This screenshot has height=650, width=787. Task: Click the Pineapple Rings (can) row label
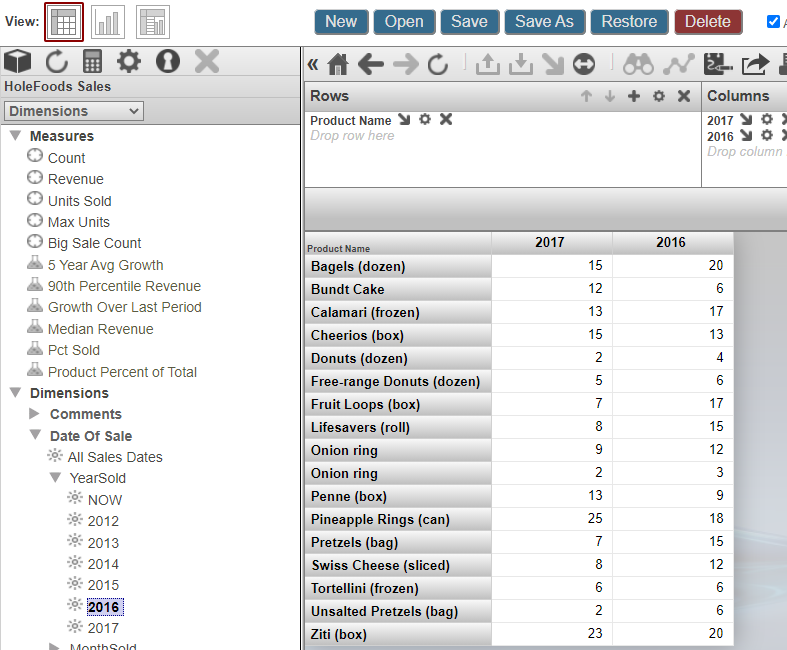(x=398, y=519)
